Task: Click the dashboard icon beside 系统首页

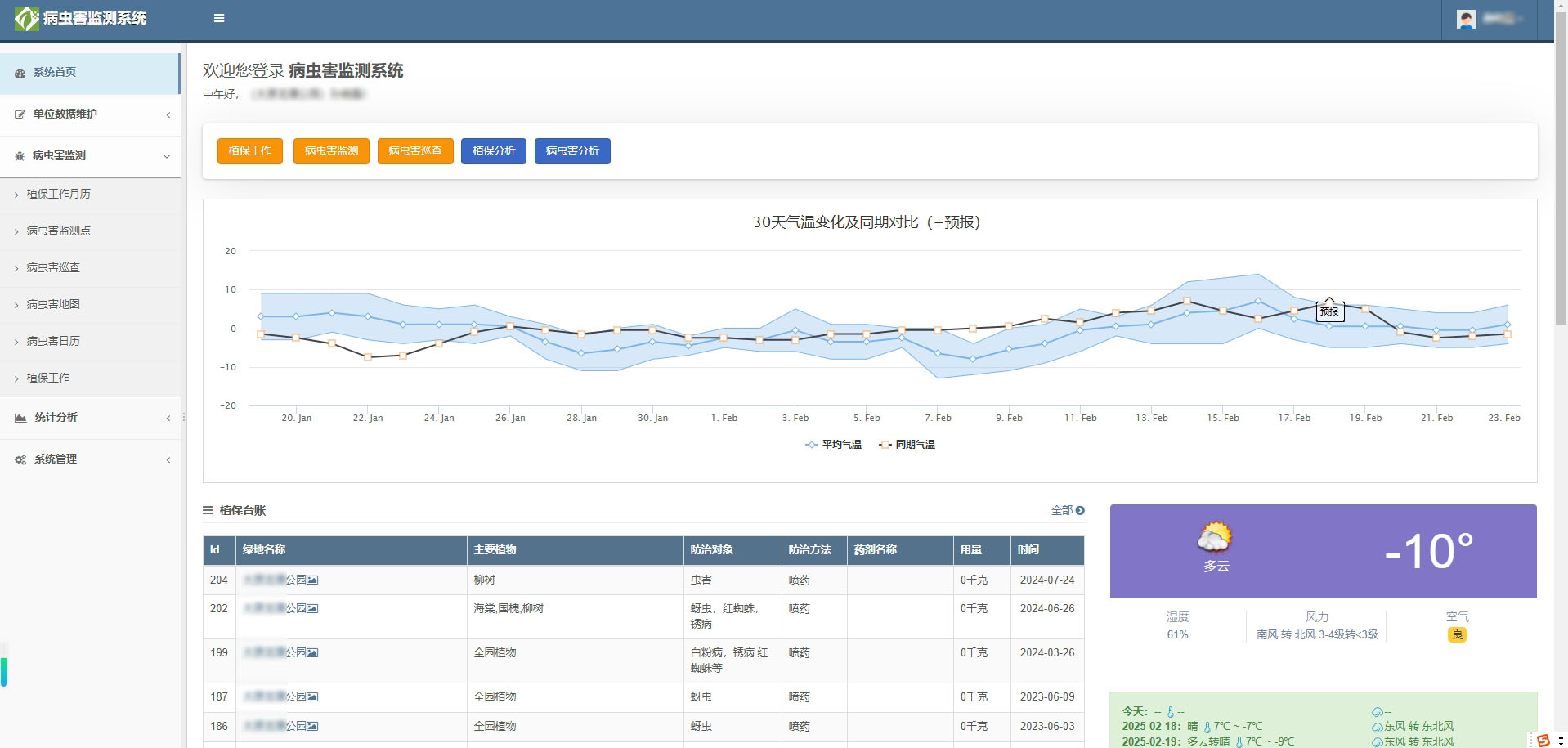Action: (20, 73)
